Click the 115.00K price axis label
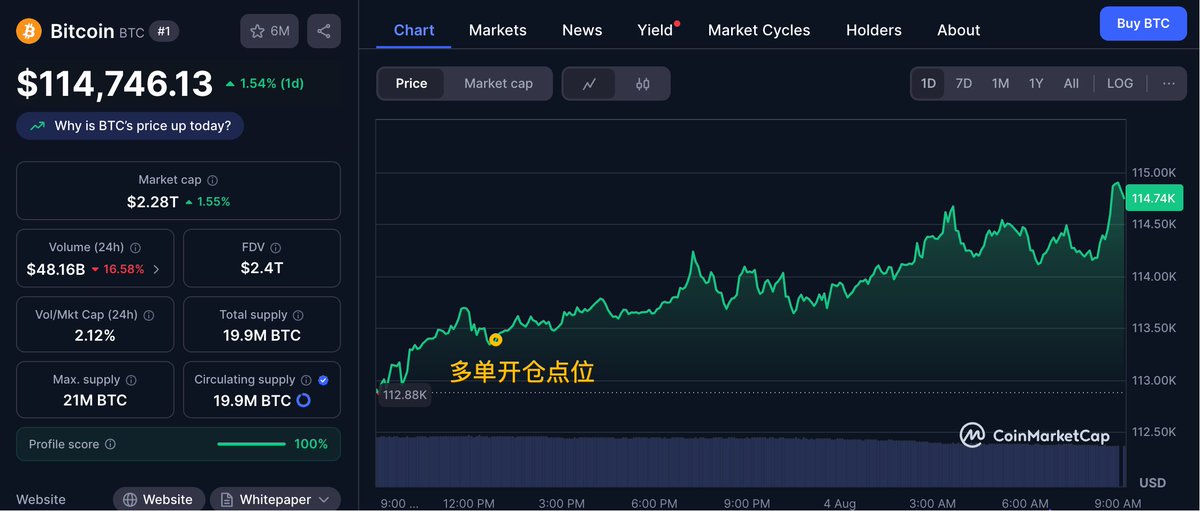1200x511 pixels. (x=1153, y=172)
